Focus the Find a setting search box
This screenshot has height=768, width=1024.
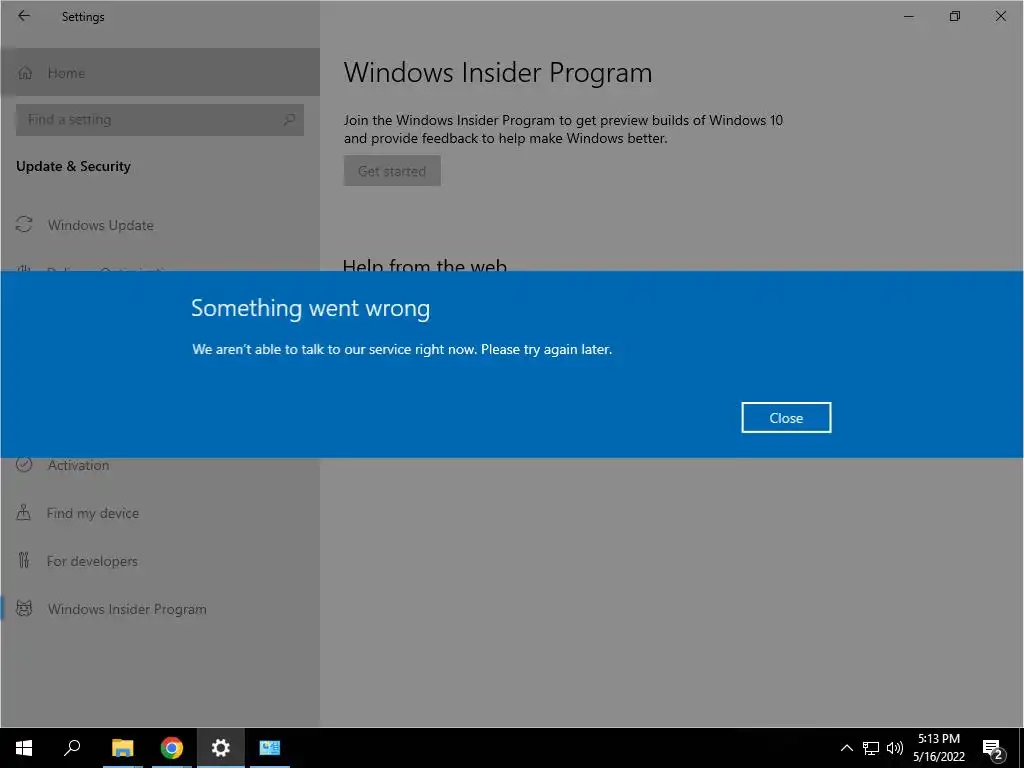point(160,120)
